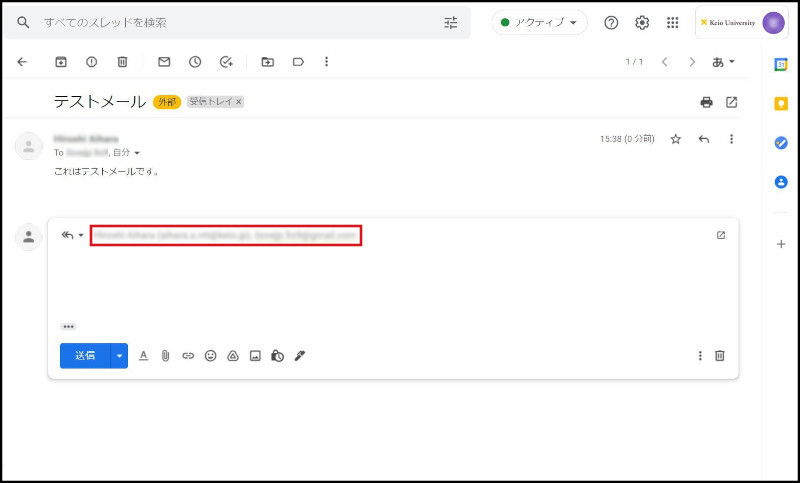The width and height of the screenshot is (800, 483).
Task: Remove the 受信トレイ label from the email
Action: click(239, 102)
